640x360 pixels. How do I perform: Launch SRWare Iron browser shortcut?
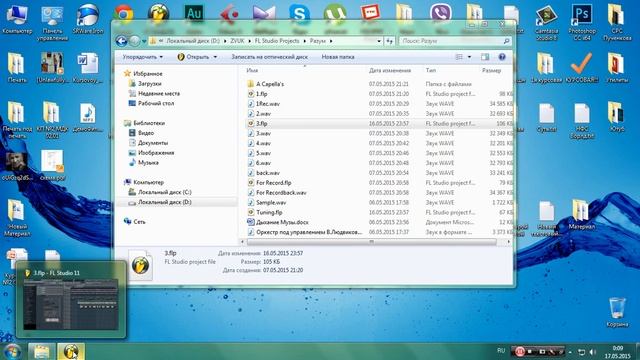click(x=87, y=19)
